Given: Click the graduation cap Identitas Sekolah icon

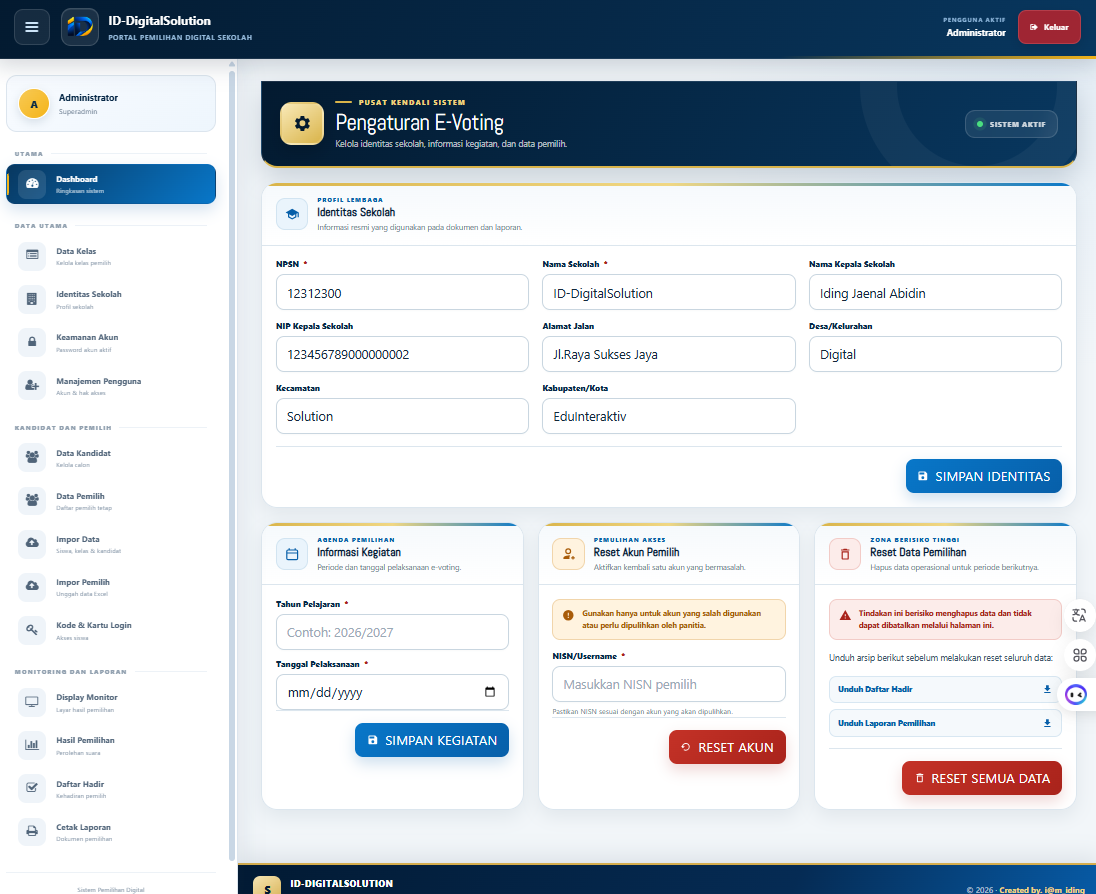Looking at the screenshot, I should (291, 214).
